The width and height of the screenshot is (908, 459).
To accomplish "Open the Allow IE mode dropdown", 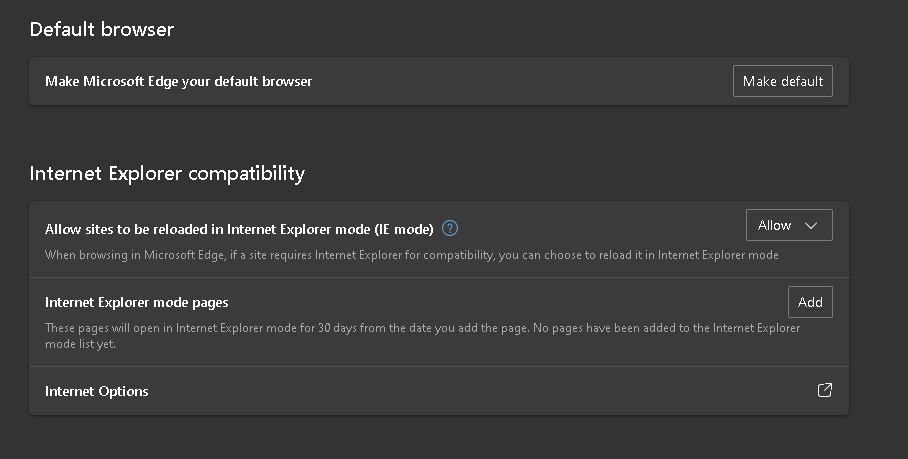I will pos(789,226).
